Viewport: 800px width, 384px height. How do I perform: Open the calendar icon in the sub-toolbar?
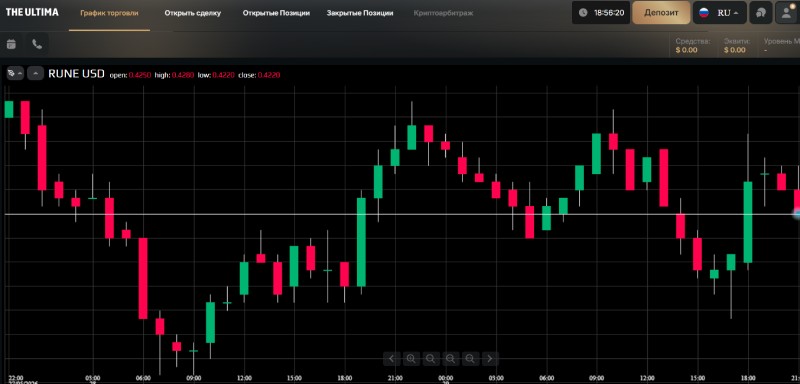(11, 44)
